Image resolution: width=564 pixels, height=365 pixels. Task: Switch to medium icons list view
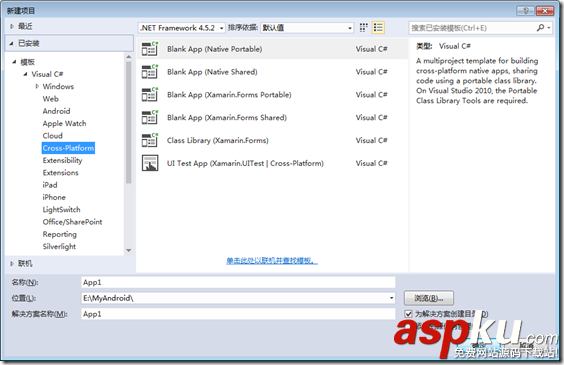point(378,28)
